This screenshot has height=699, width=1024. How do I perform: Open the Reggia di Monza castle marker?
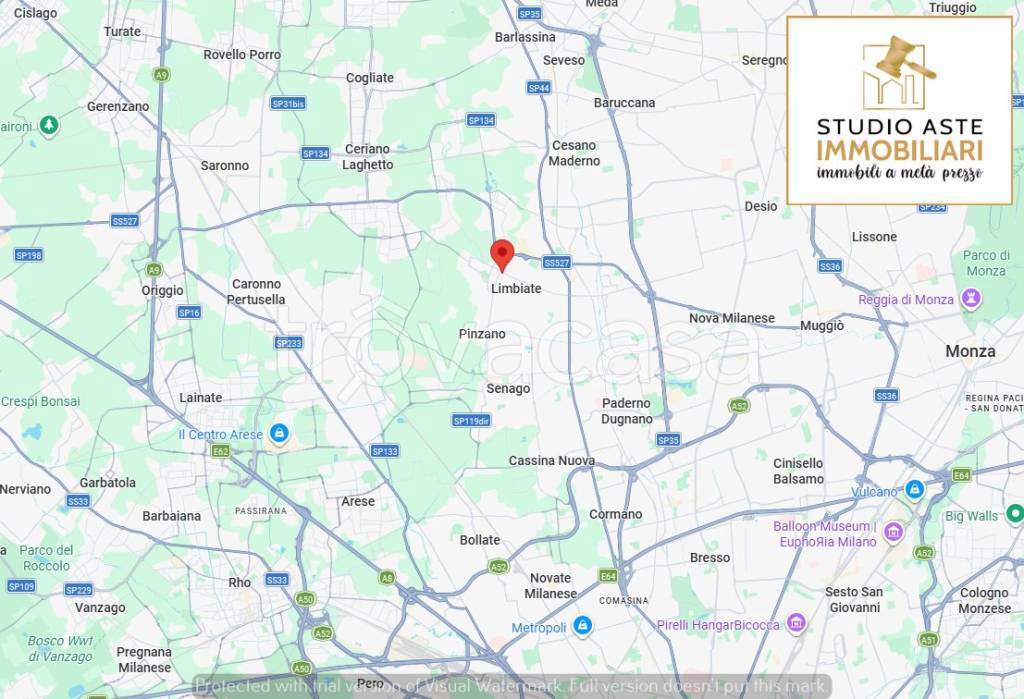[972, 299]
